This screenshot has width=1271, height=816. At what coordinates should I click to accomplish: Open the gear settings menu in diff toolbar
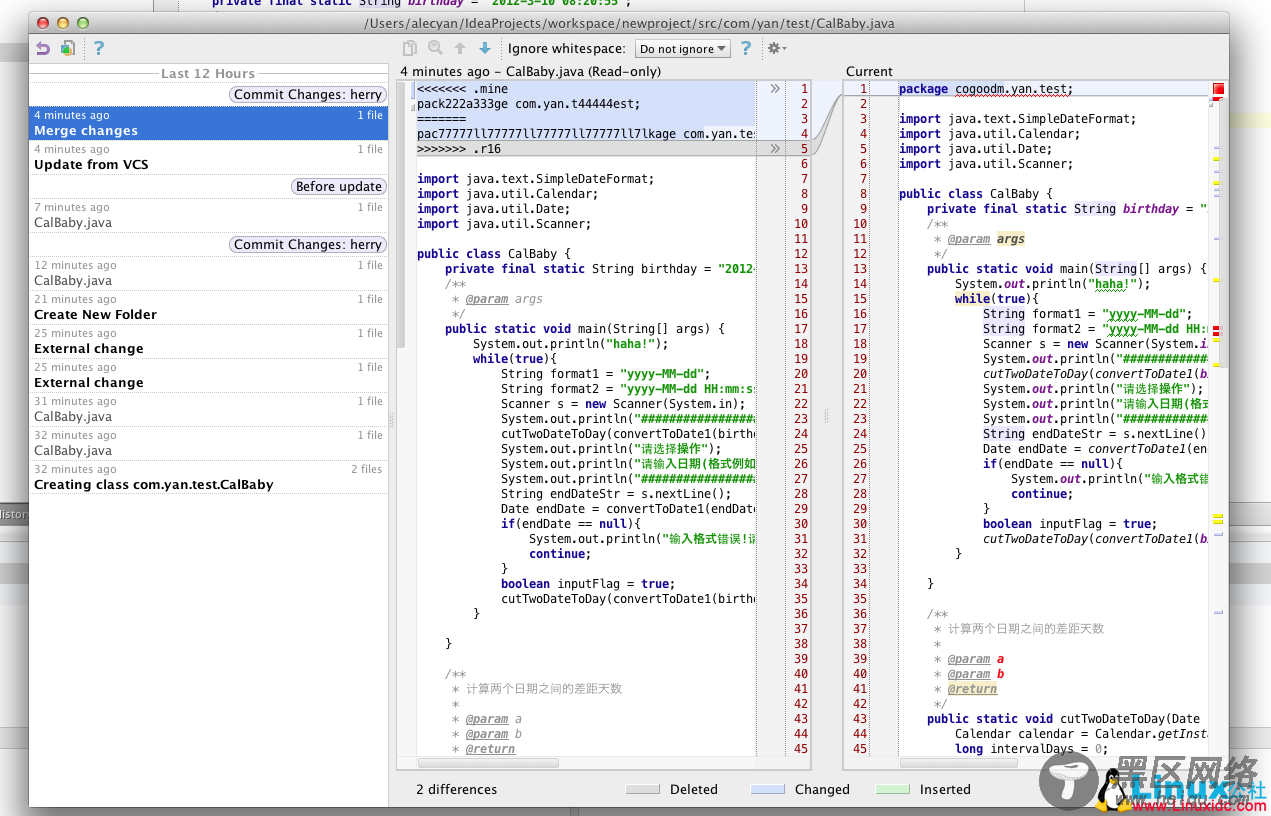point(776,48)
